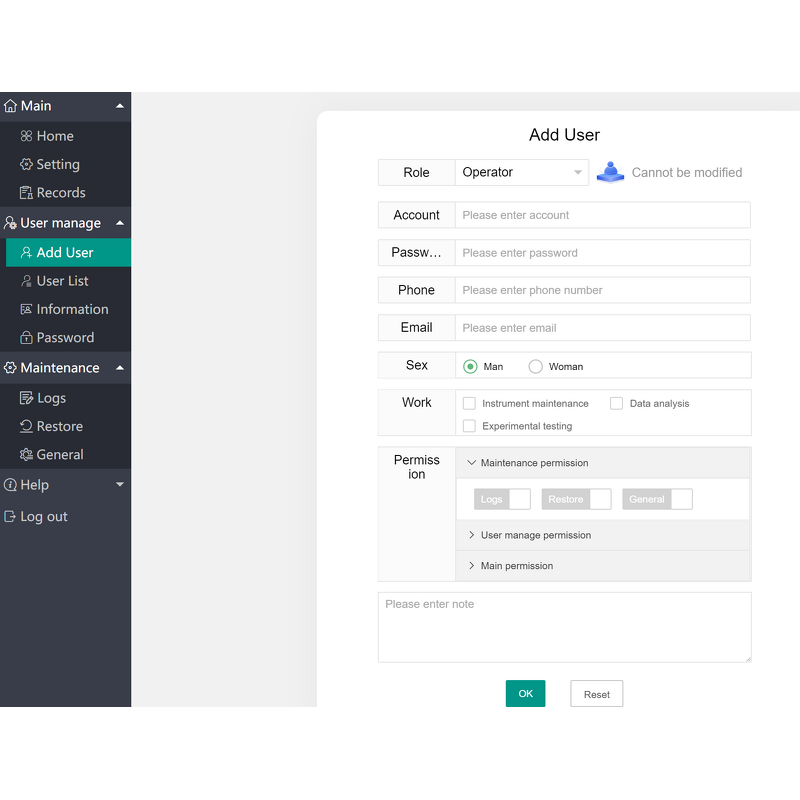The image size is (800, 800).
Task: Click the Home icon in sidebar
Action: click(x=27, y=136)
